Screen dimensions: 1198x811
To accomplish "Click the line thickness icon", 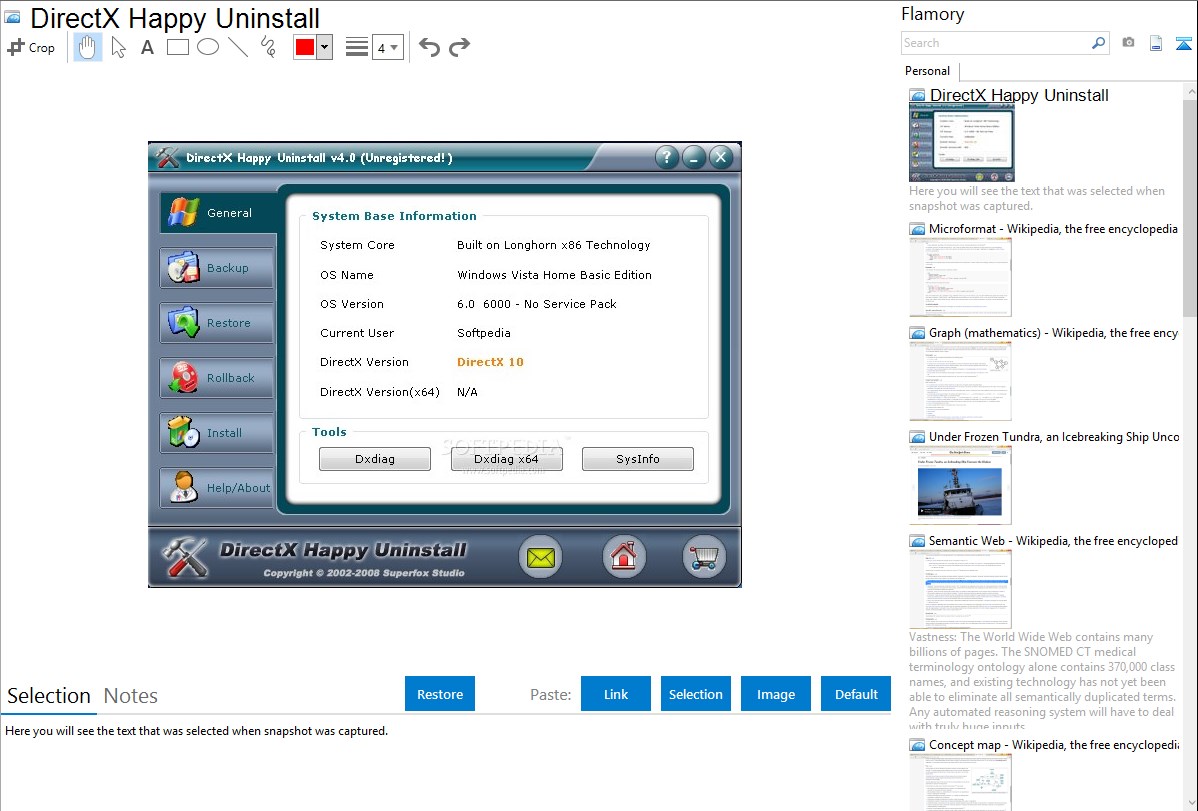I will point(357,47).
